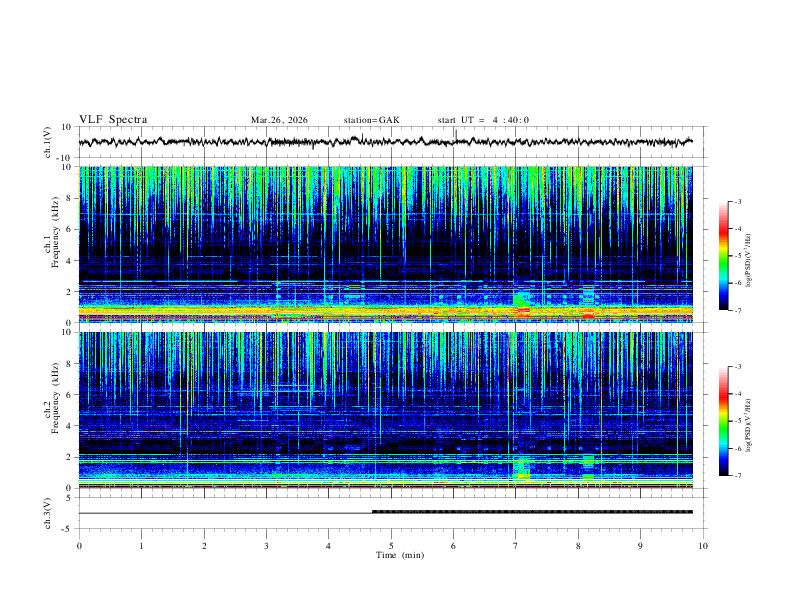The image size is (792, 612).
Task: Click the time axis tick label "9"
Action: pos(640,546)
